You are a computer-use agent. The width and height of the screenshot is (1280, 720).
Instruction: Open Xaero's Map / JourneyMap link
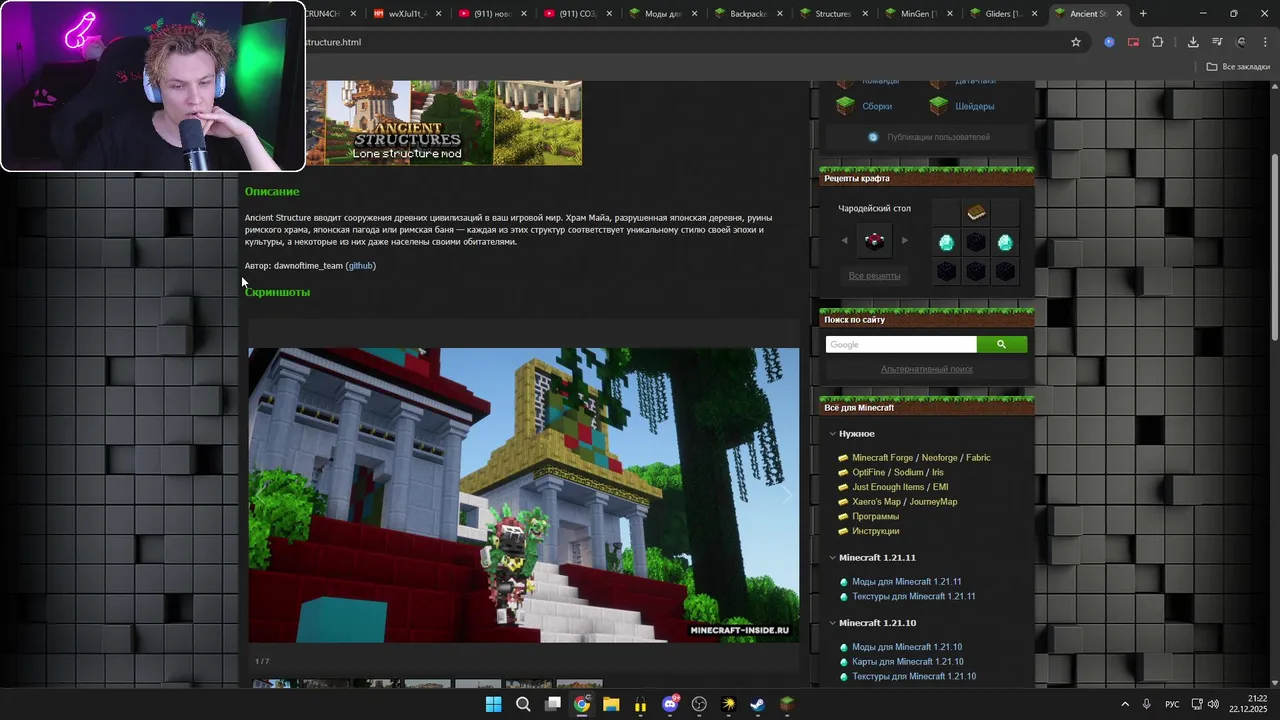coord(904,502)
